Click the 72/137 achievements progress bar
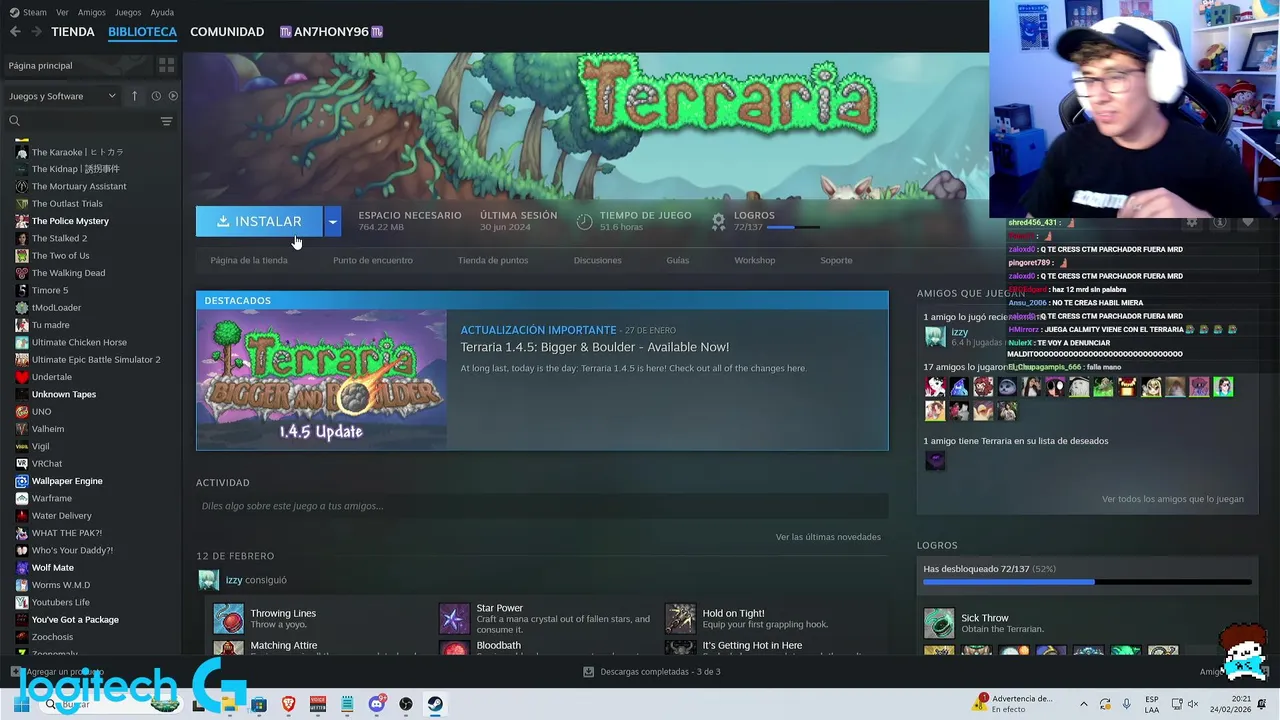The image size is (1280, 720). (x=1087, y=582)
